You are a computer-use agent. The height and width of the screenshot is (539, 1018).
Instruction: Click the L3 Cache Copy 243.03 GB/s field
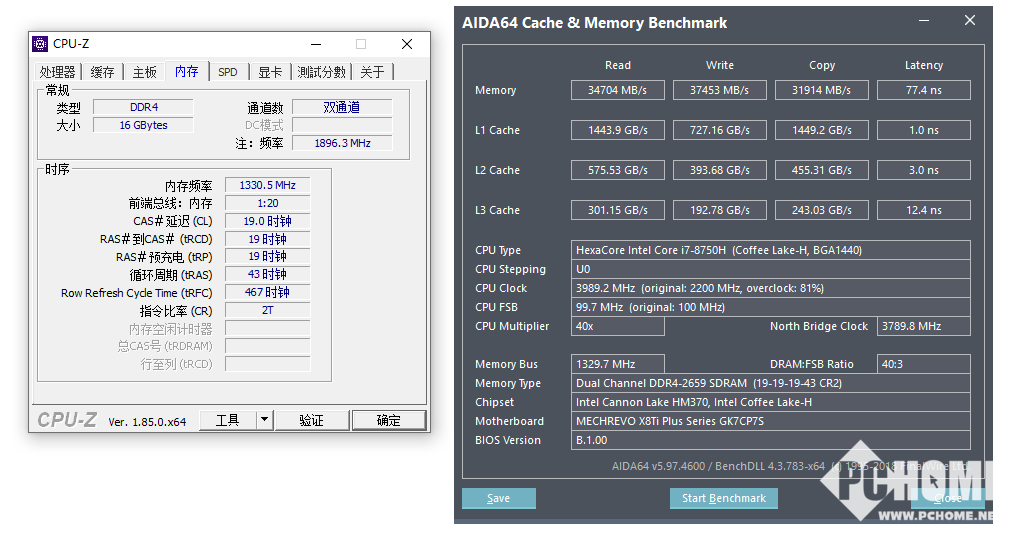(821, 210)
